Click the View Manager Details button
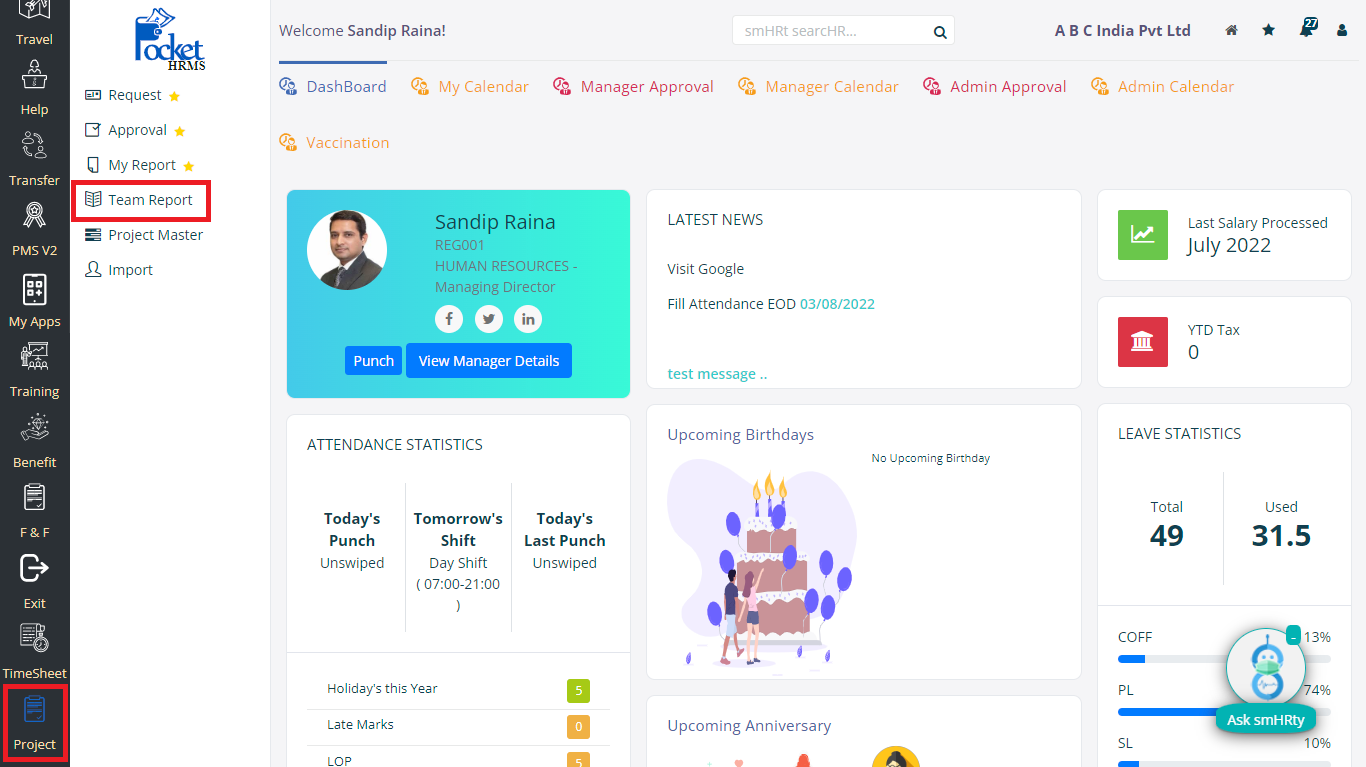 pos(488,361)
